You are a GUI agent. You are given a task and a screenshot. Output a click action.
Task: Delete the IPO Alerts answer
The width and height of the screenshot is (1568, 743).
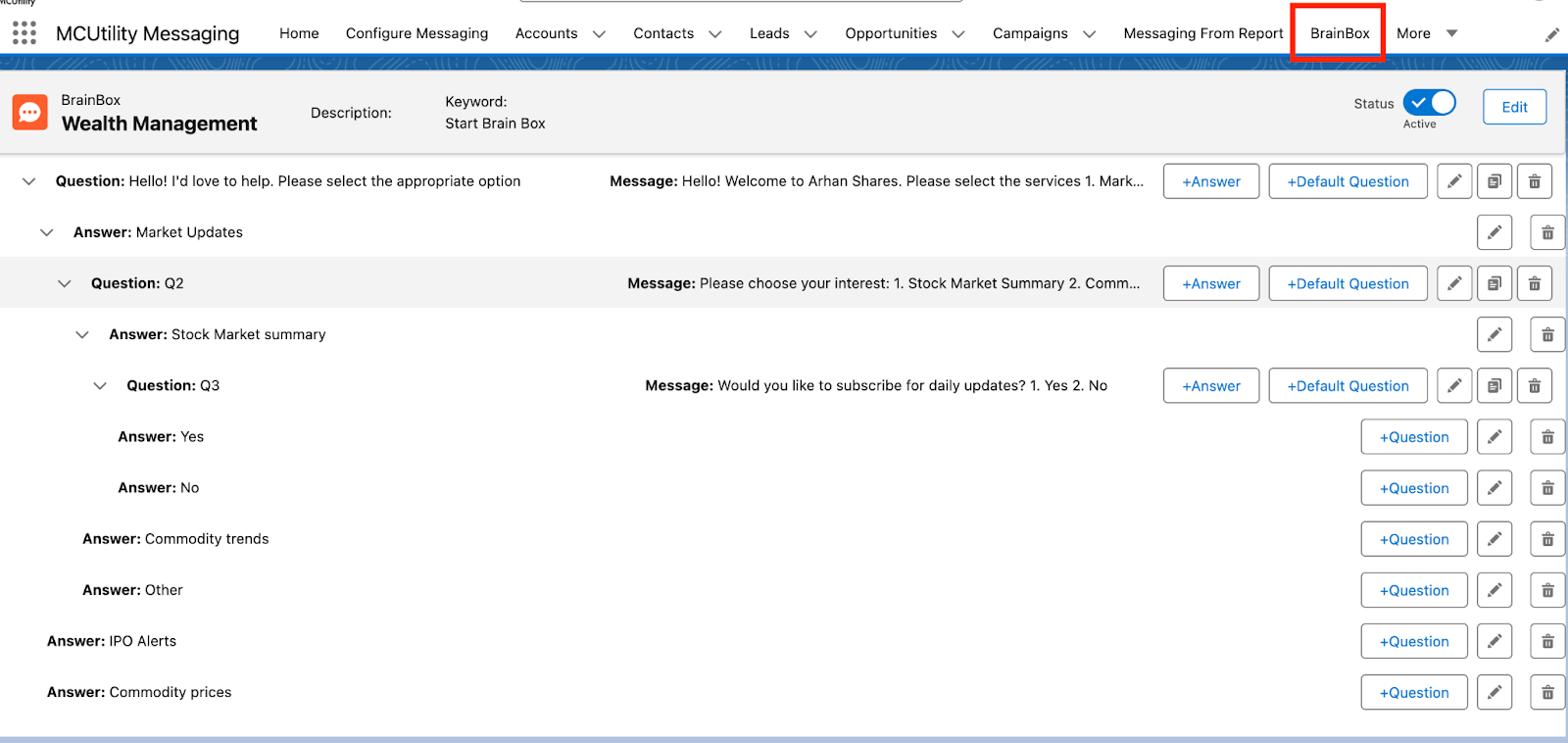[1546, 641]
